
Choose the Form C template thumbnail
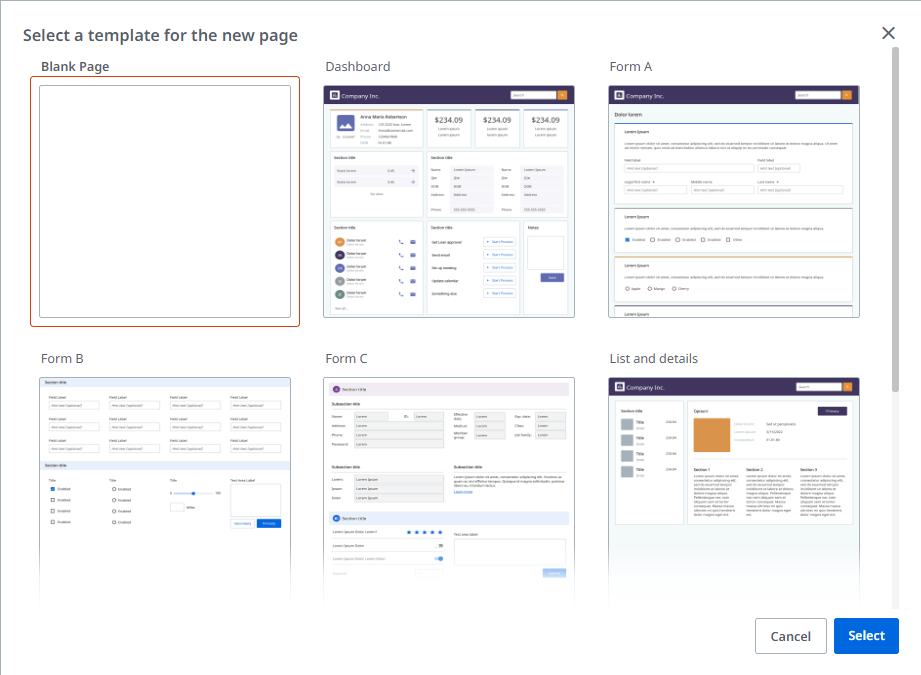tap(449, 492)
